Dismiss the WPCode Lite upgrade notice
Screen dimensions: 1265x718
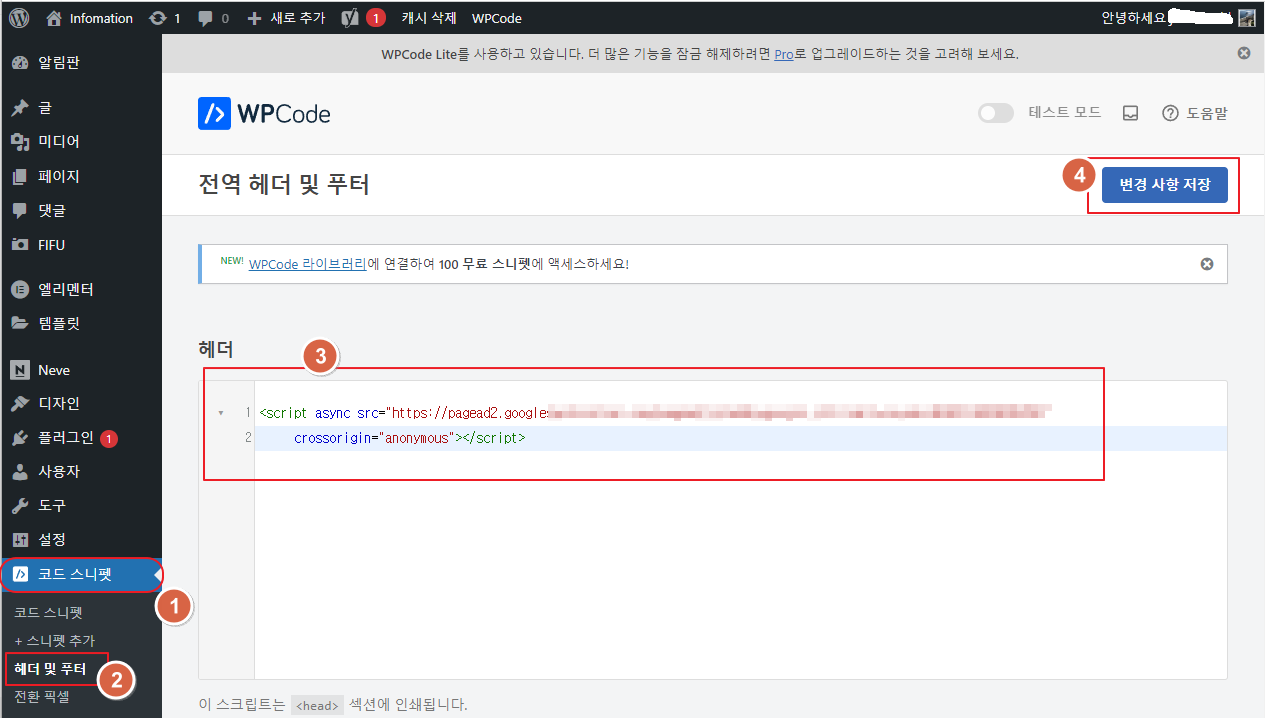click(1244, 53)
